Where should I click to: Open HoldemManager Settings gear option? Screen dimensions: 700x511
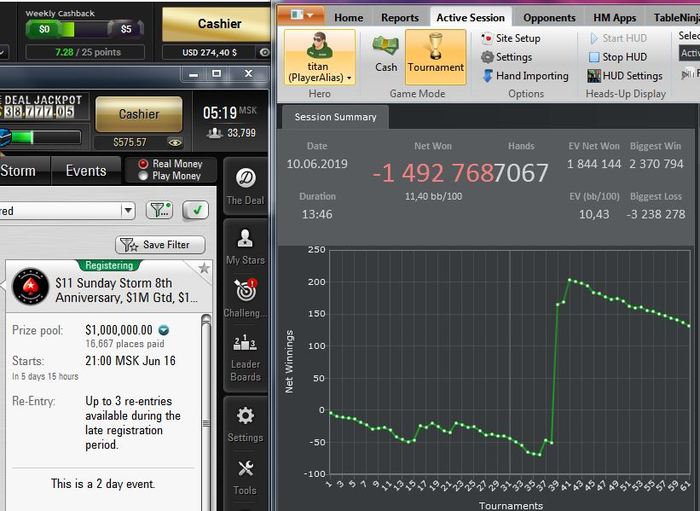click(x=507, y=57)
